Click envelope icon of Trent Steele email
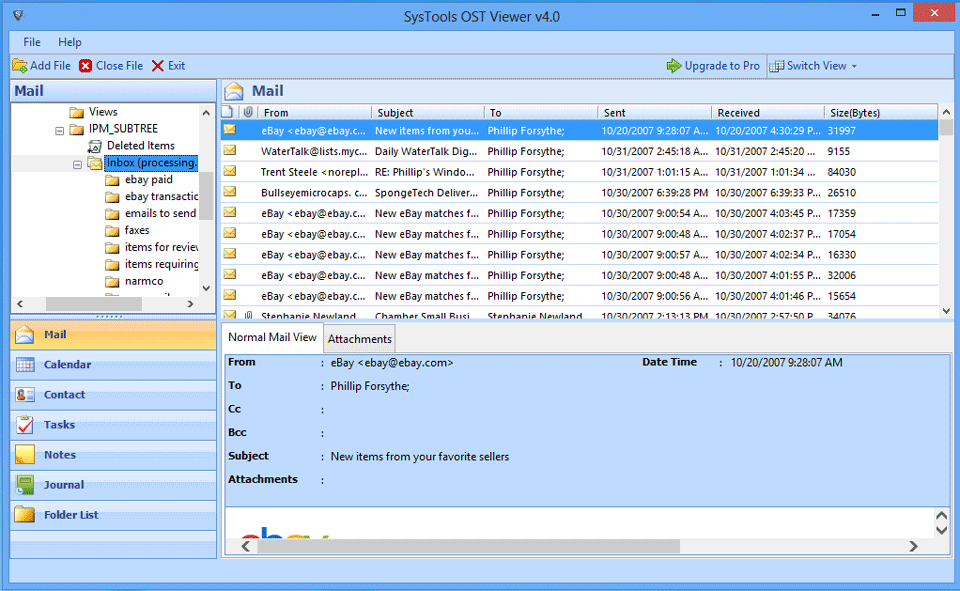 point(230,171)
